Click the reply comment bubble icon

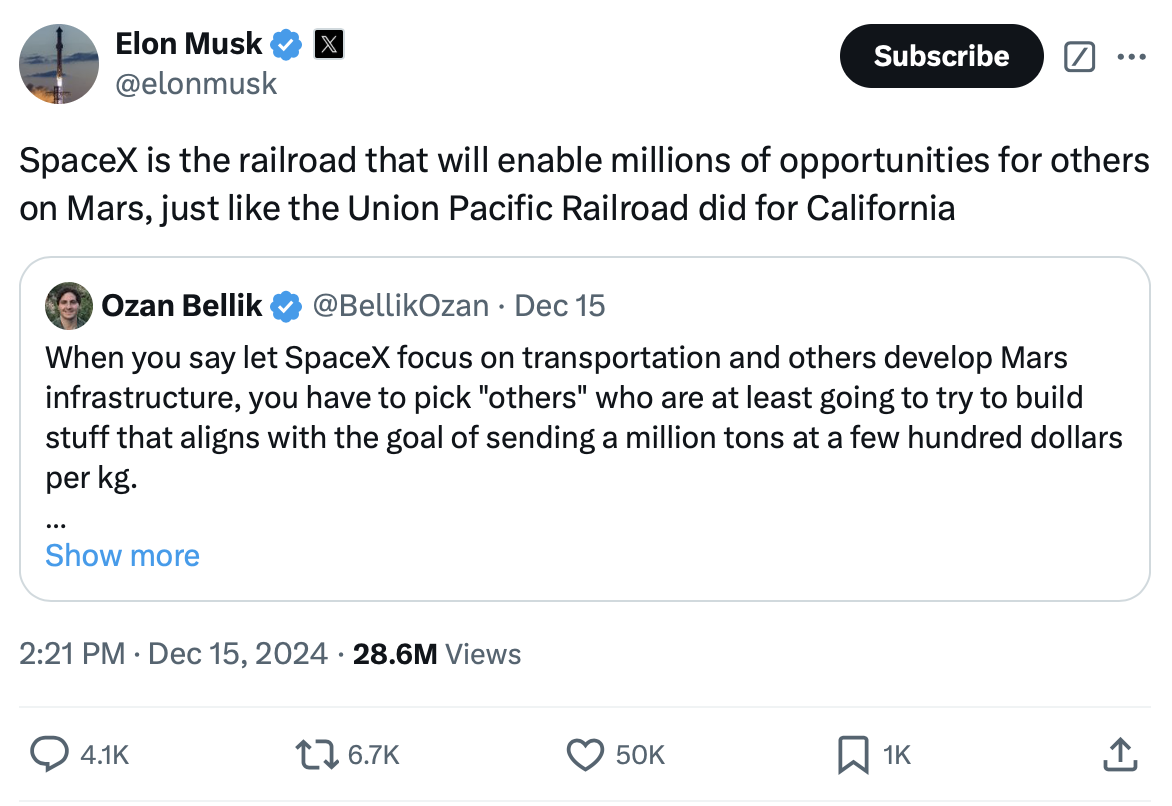(x=46, y=755)
